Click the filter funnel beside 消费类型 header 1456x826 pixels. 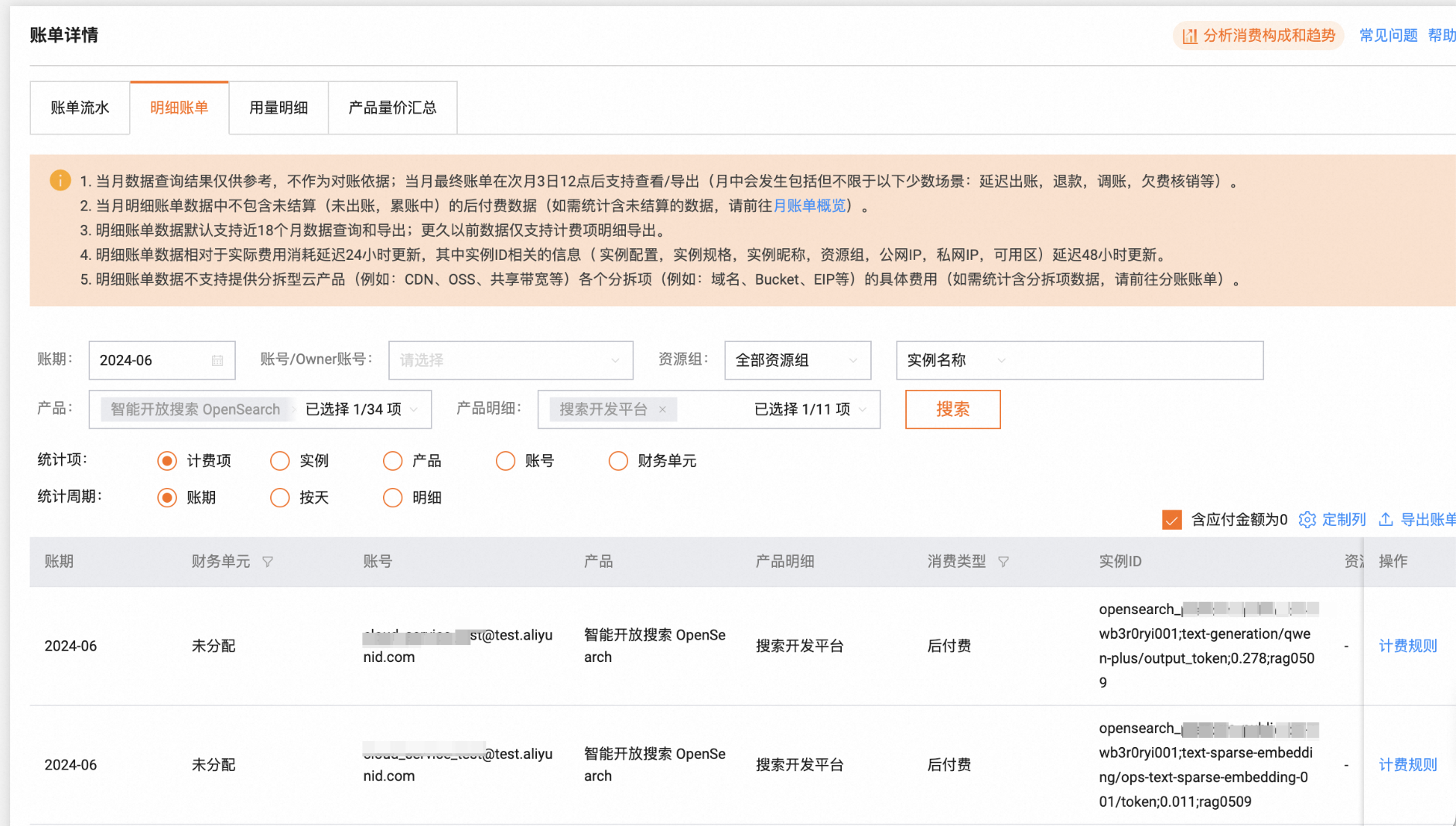point(1003,561)
